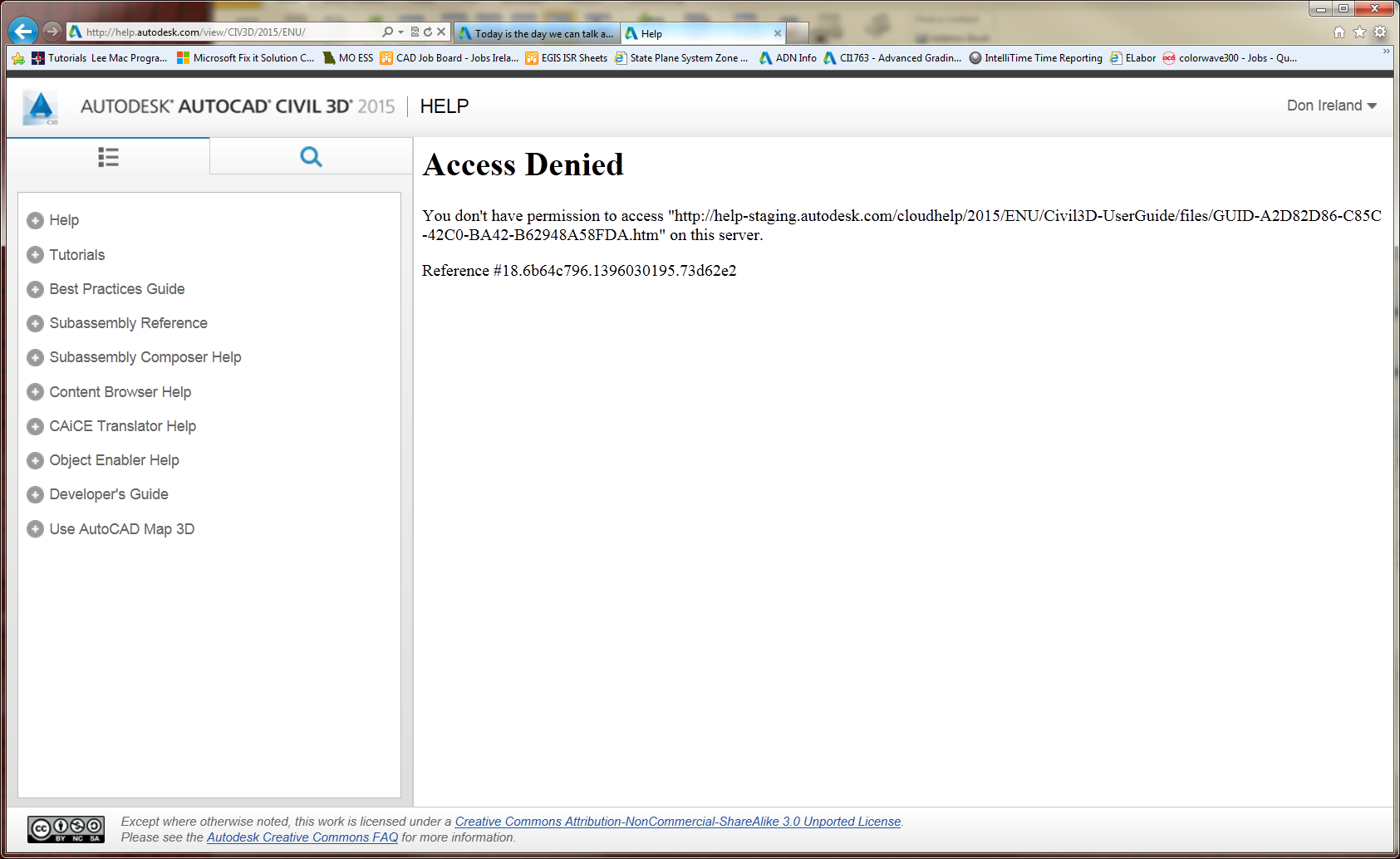Screen dimensions: 1400x859
Task: Expand the Best Practices Guide node
Action: click(35, 289)
